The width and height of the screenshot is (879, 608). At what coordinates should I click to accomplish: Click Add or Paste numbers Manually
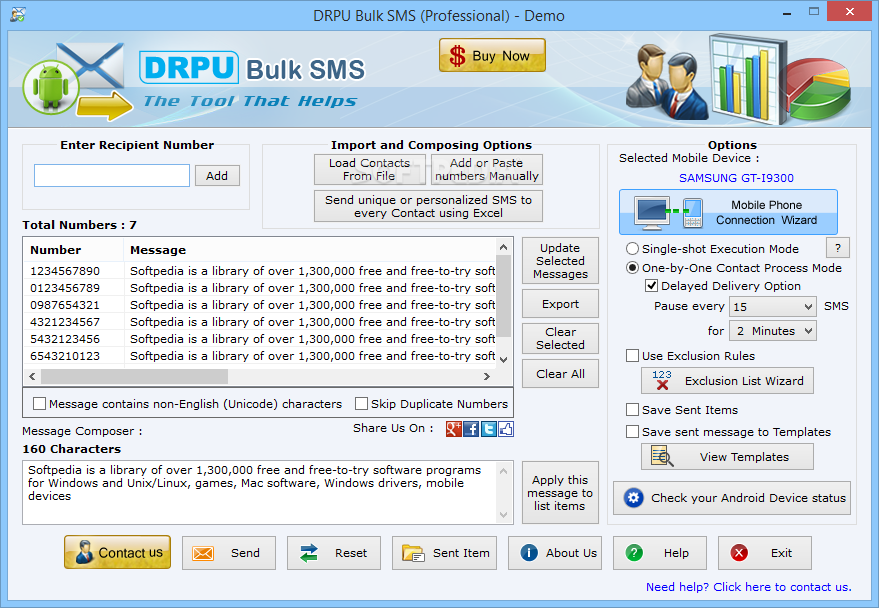[x=487, y=169]
